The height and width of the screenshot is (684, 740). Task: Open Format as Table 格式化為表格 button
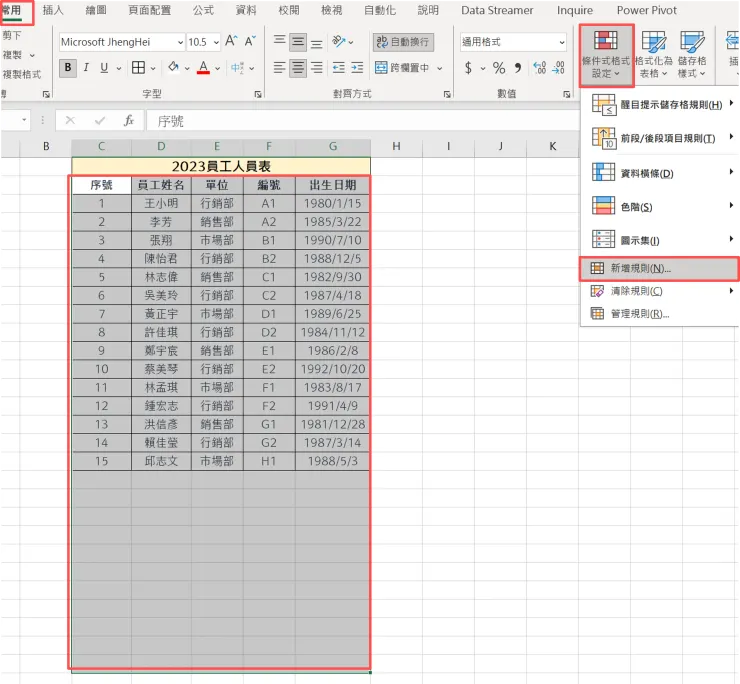(654, 55)
